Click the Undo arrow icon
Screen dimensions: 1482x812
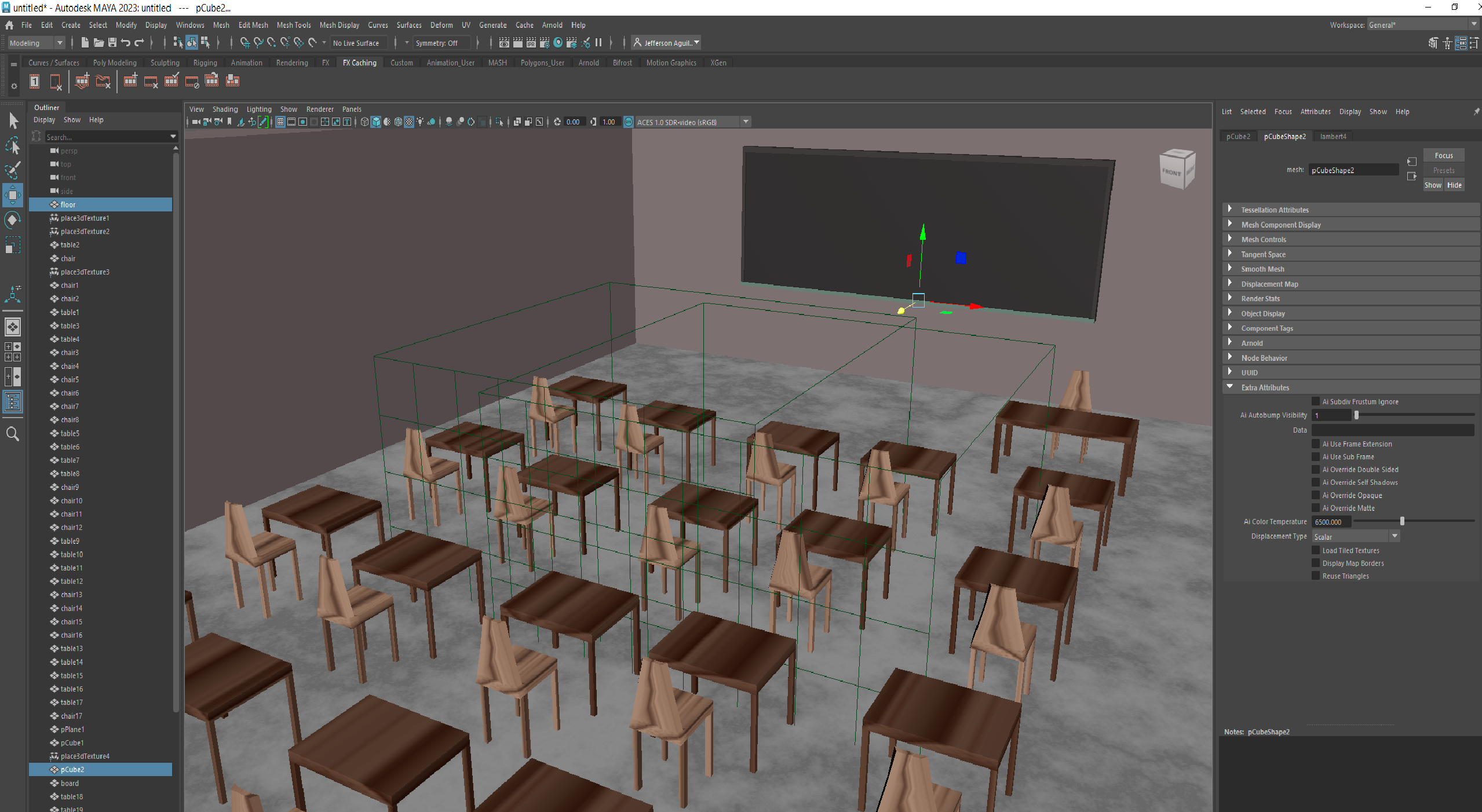[126, 42]
